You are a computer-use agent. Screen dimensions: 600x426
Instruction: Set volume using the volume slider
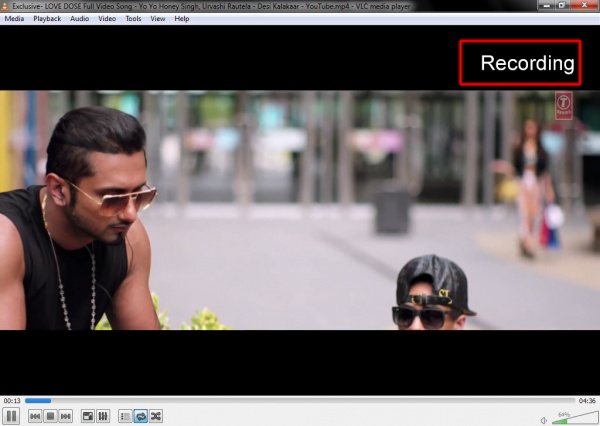(574, 418)
